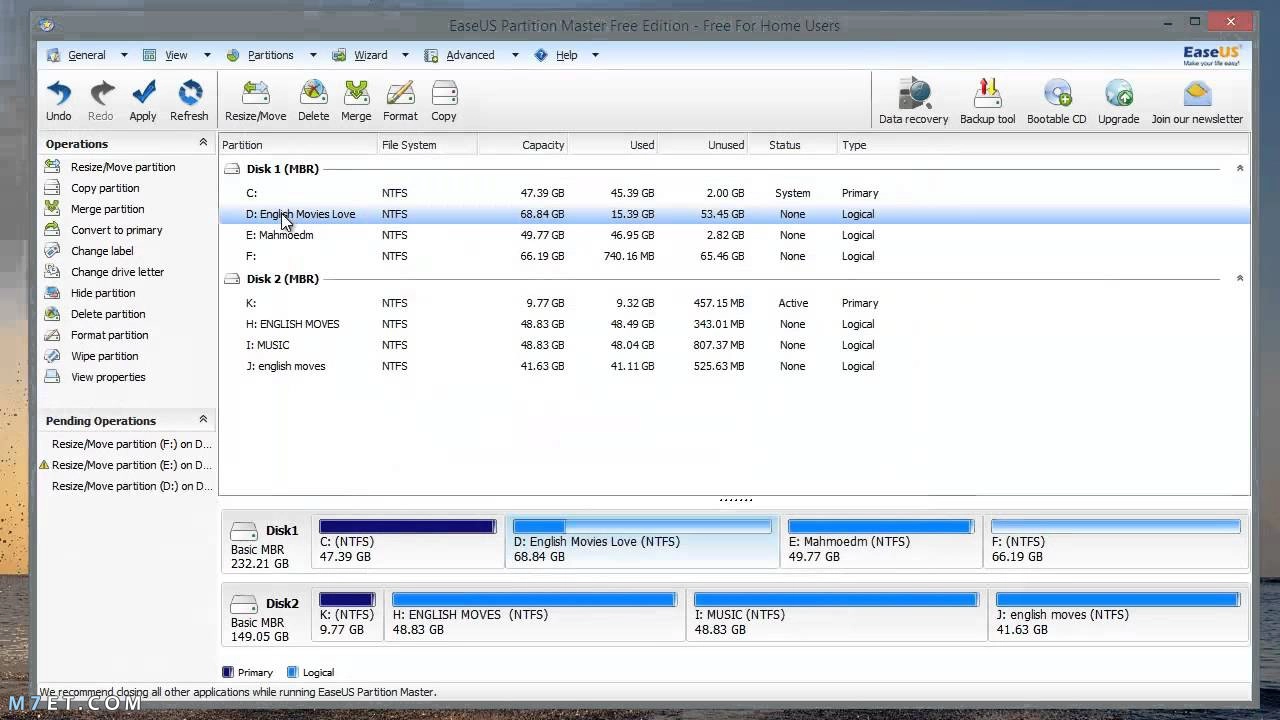Expand the View menu dropdown arrow
The image size is (1280, 720).
pyautogui.click(x=207, y=55)
